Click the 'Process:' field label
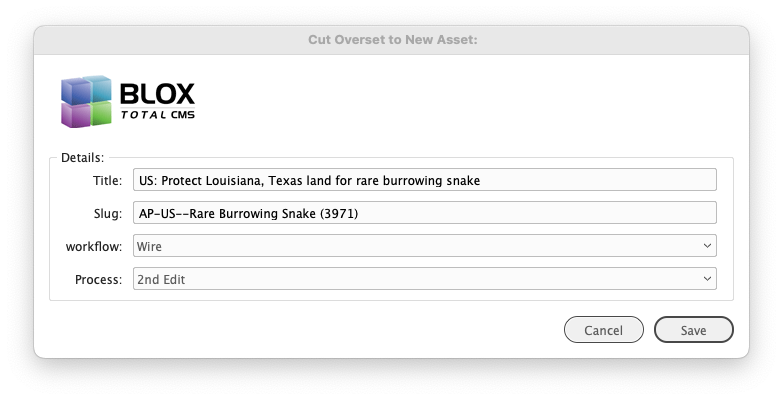 click(98, 280)
